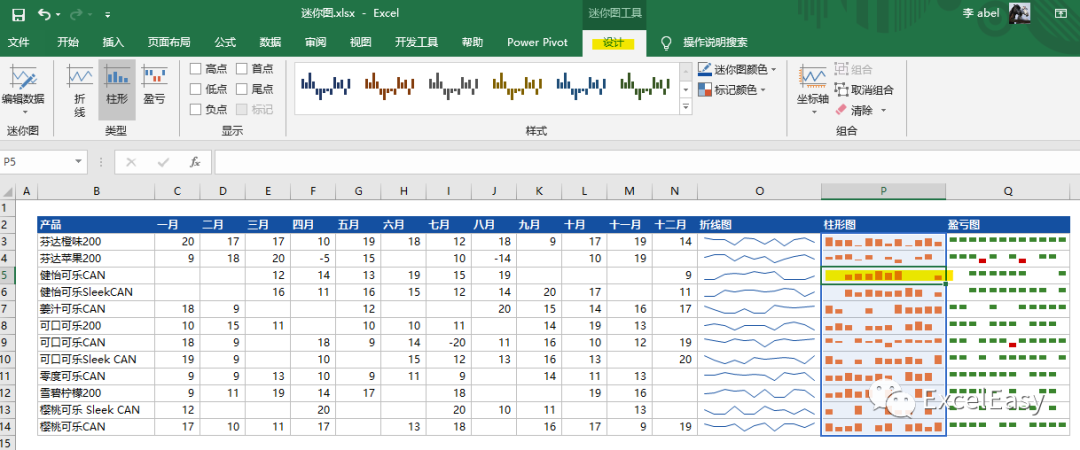Viewport: 1080px width, 450px height.
Task: Click the 柱形图 header cell
Action: (x=883, y=225)
